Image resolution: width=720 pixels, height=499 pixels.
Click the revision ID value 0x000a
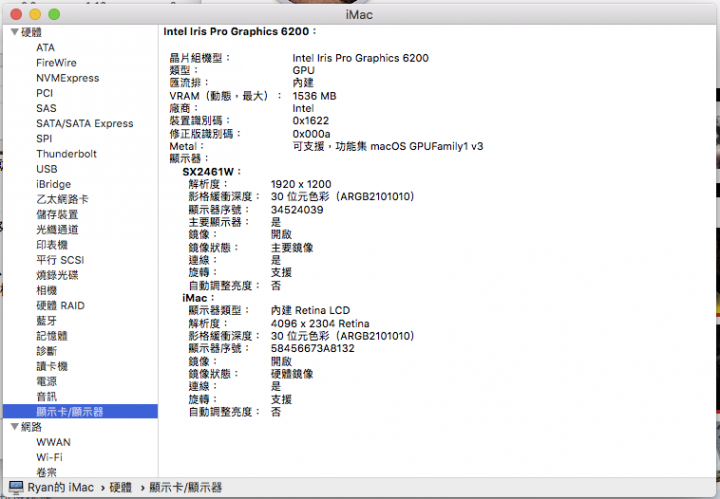tap(311, 134)
